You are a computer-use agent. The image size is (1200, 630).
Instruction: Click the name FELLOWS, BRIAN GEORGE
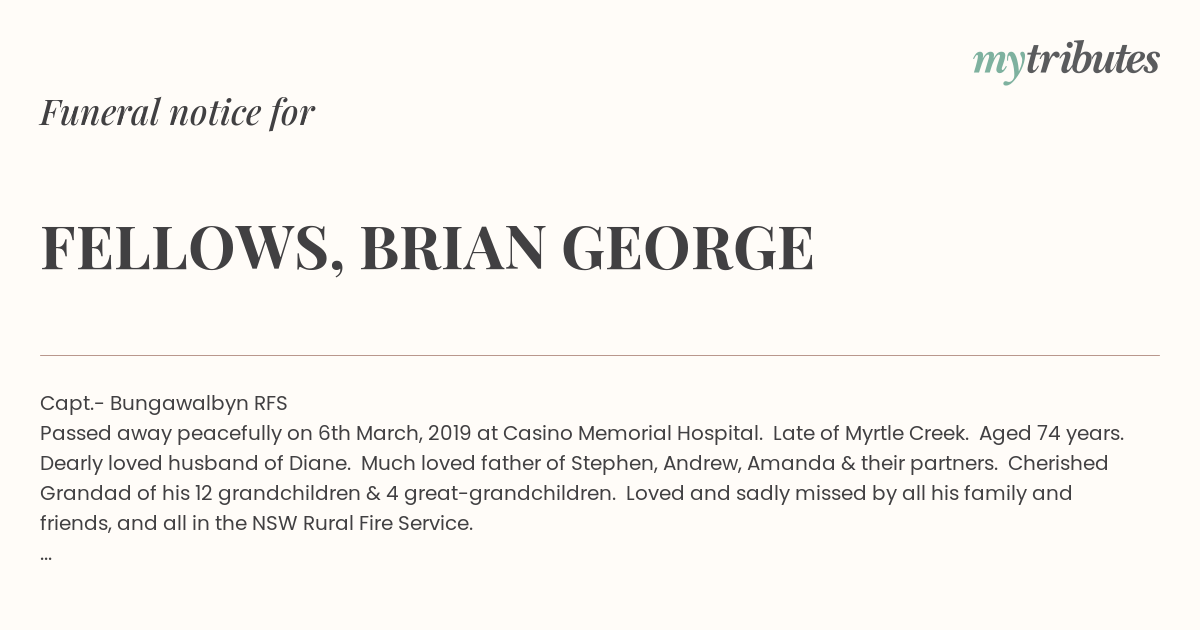[427, 248]
